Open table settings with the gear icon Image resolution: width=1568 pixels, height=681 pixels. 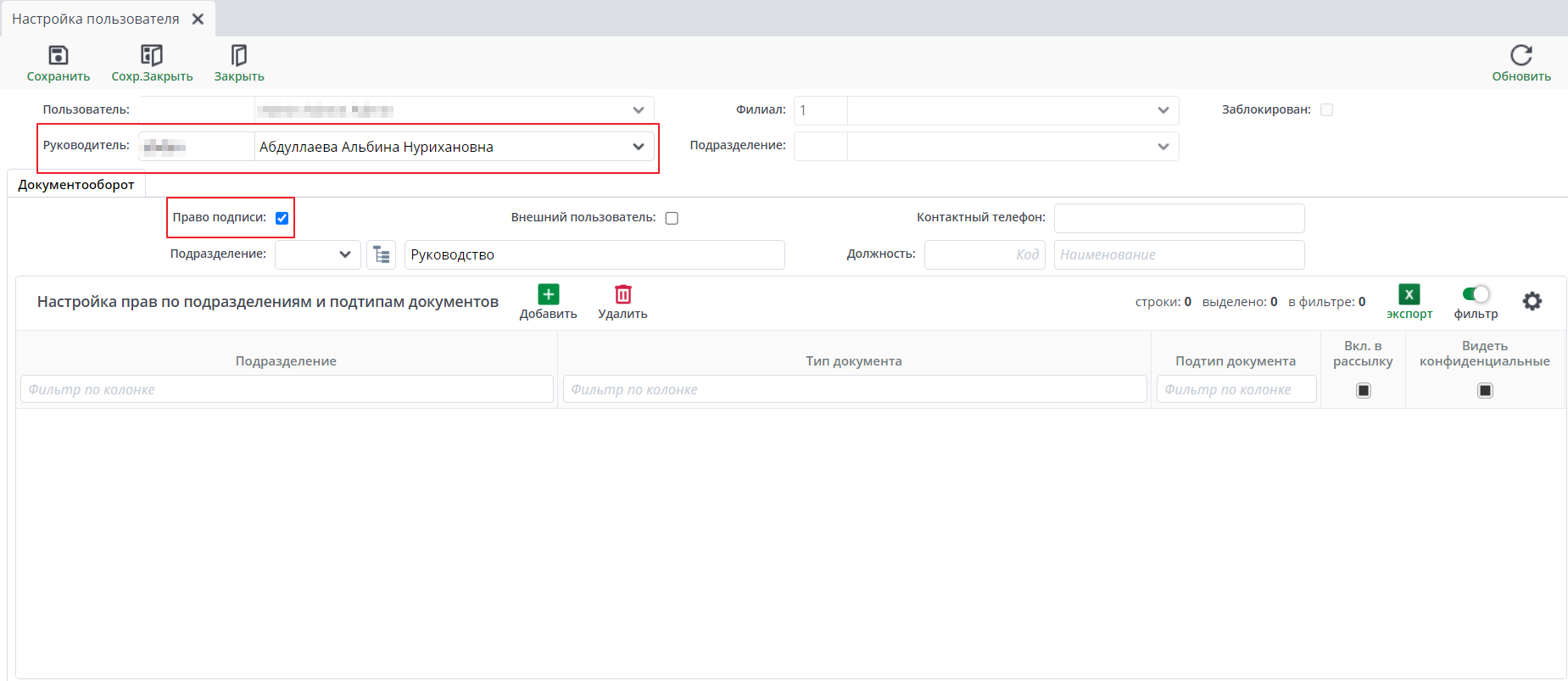point(1532,301)
